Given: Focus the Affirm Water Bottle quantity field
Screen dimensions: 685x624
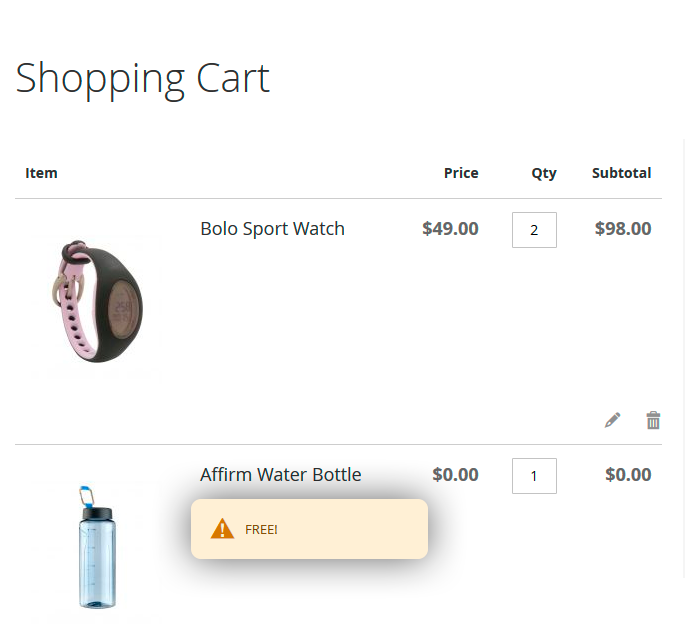Looking at the screenshot, I should [x=534, y=476].
